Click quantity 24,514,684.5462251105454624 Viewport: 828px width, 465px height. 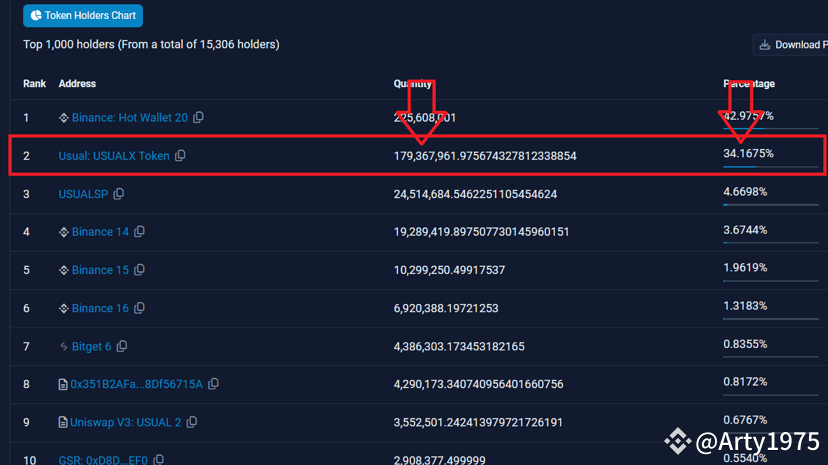click(475, 194)
